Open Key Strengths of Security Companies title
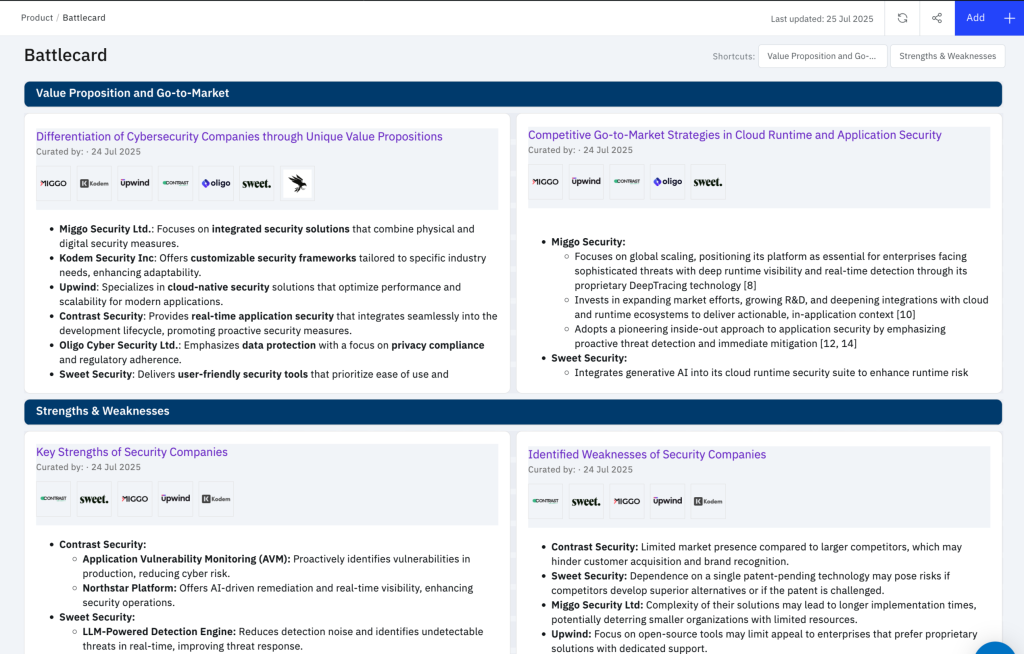The width and height of the screenshot is (1024, 654). 132,452
